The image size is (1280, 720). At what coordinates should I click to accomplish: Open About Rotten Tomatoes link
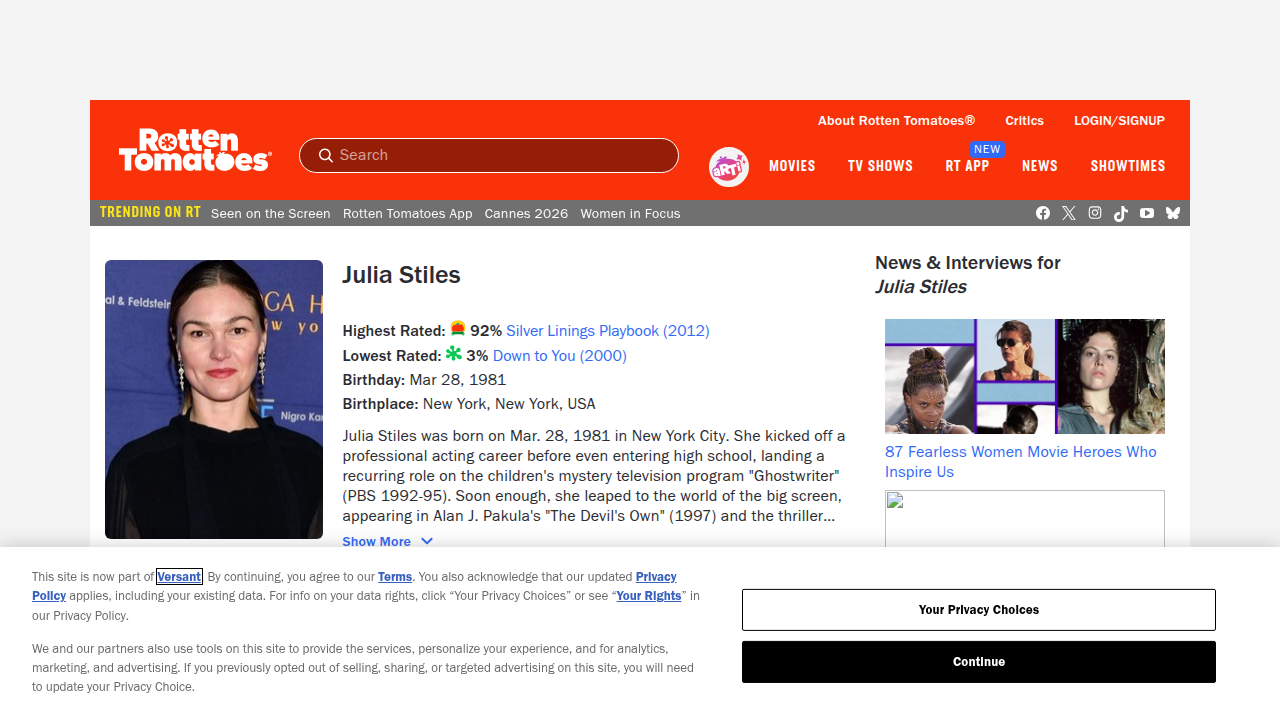coord(896,120)
